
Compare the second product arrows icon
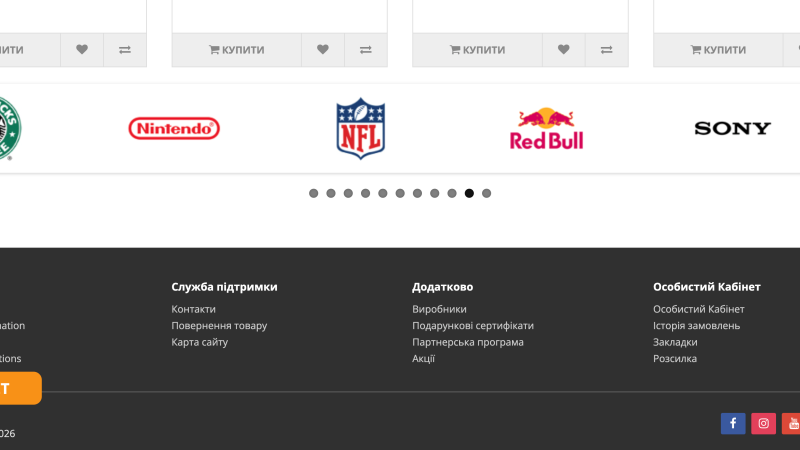366,49
